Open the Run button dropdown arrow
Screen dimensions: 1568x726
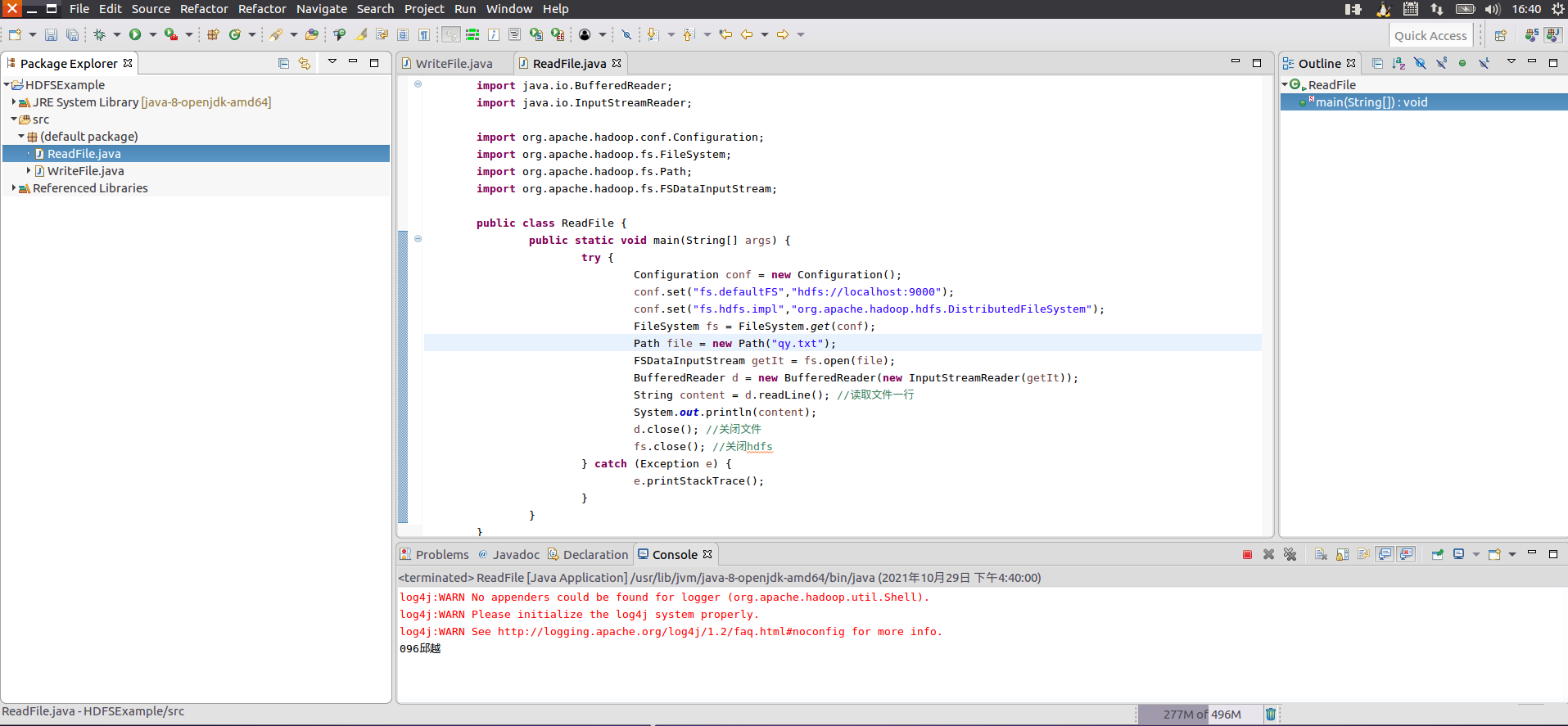pos(153,34)
